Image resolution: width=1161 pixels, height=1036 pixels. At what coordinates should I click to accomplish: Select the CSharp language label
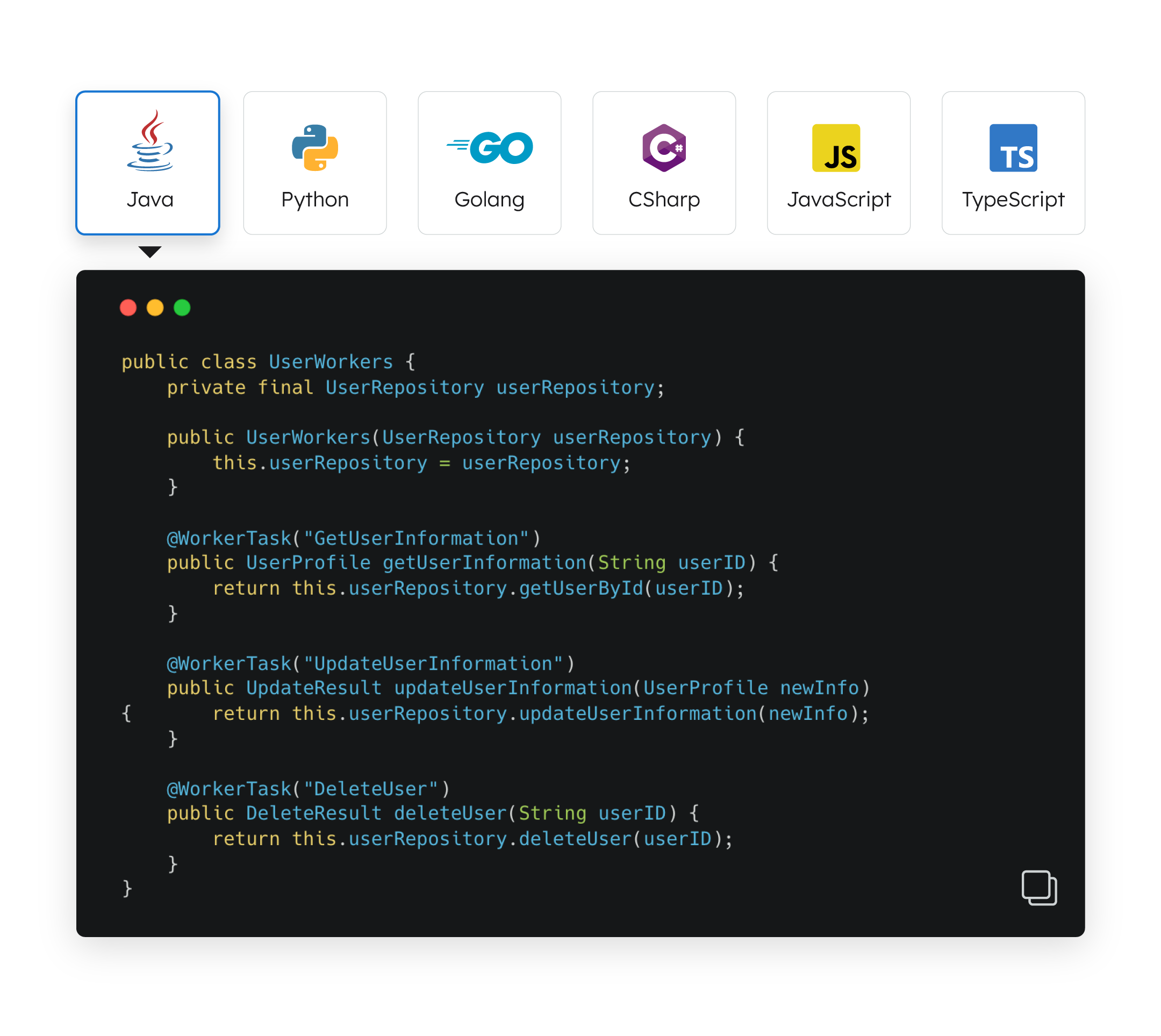coord(664,200)
